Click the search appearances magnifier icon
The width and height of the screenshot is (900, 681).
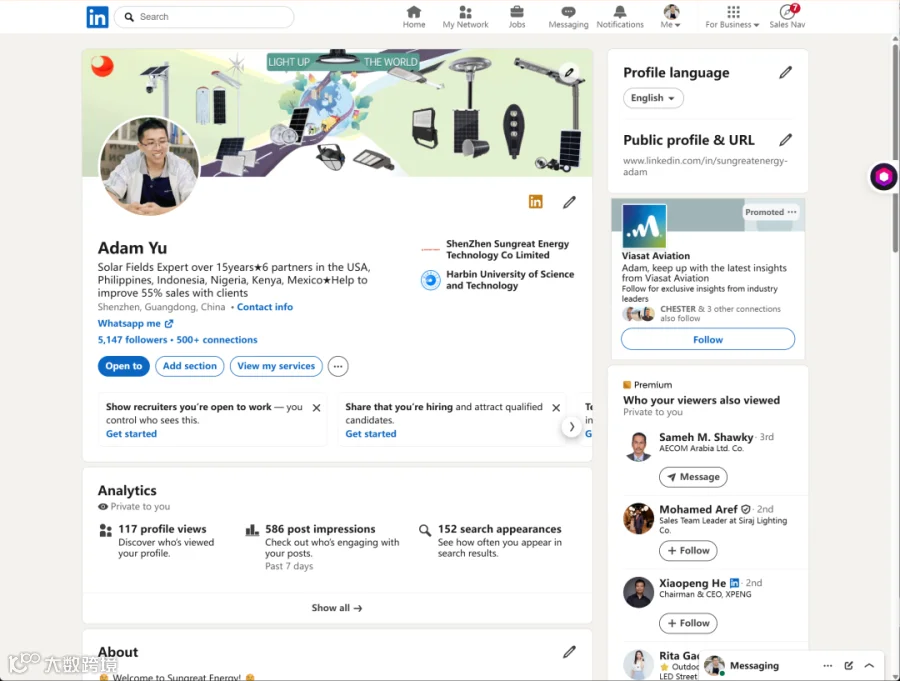425,529
